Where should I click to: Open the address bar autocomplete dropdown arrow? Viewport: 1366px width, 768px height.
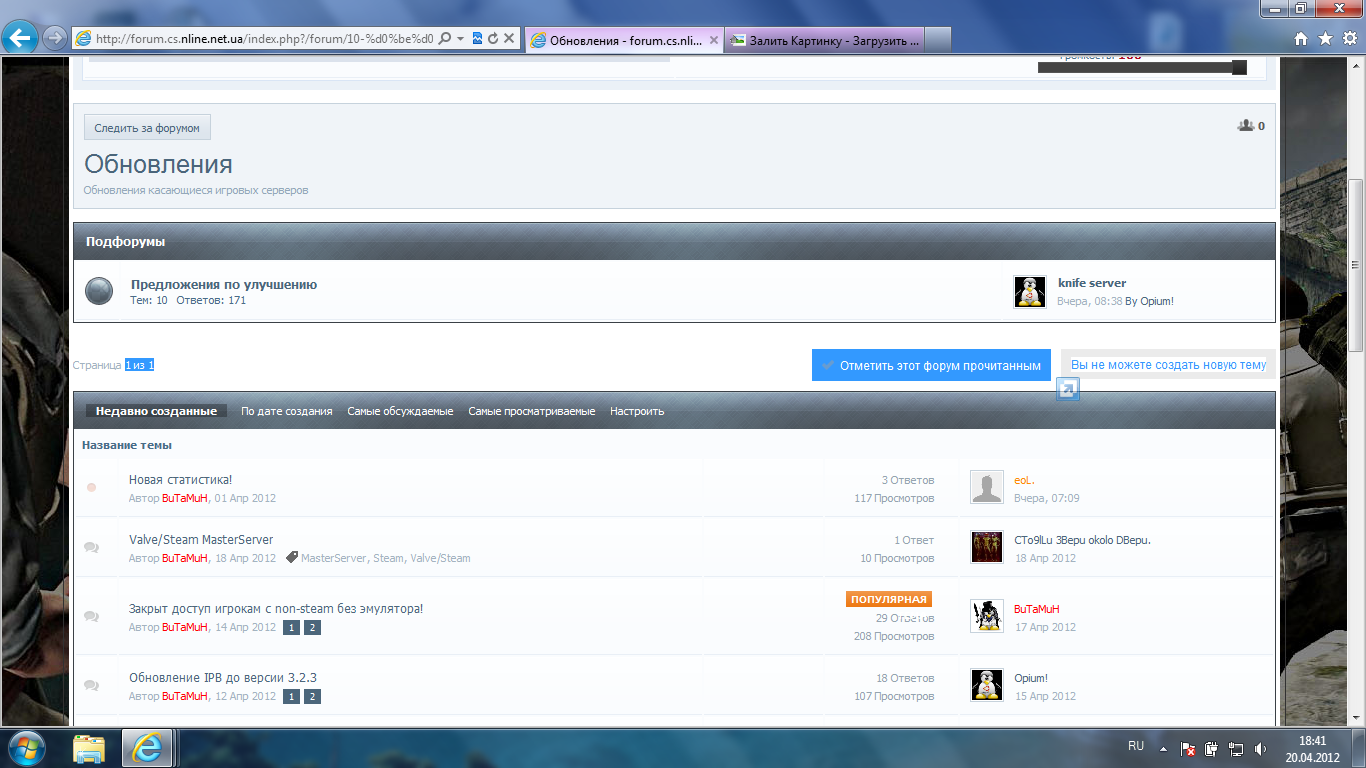click(460, 39)
